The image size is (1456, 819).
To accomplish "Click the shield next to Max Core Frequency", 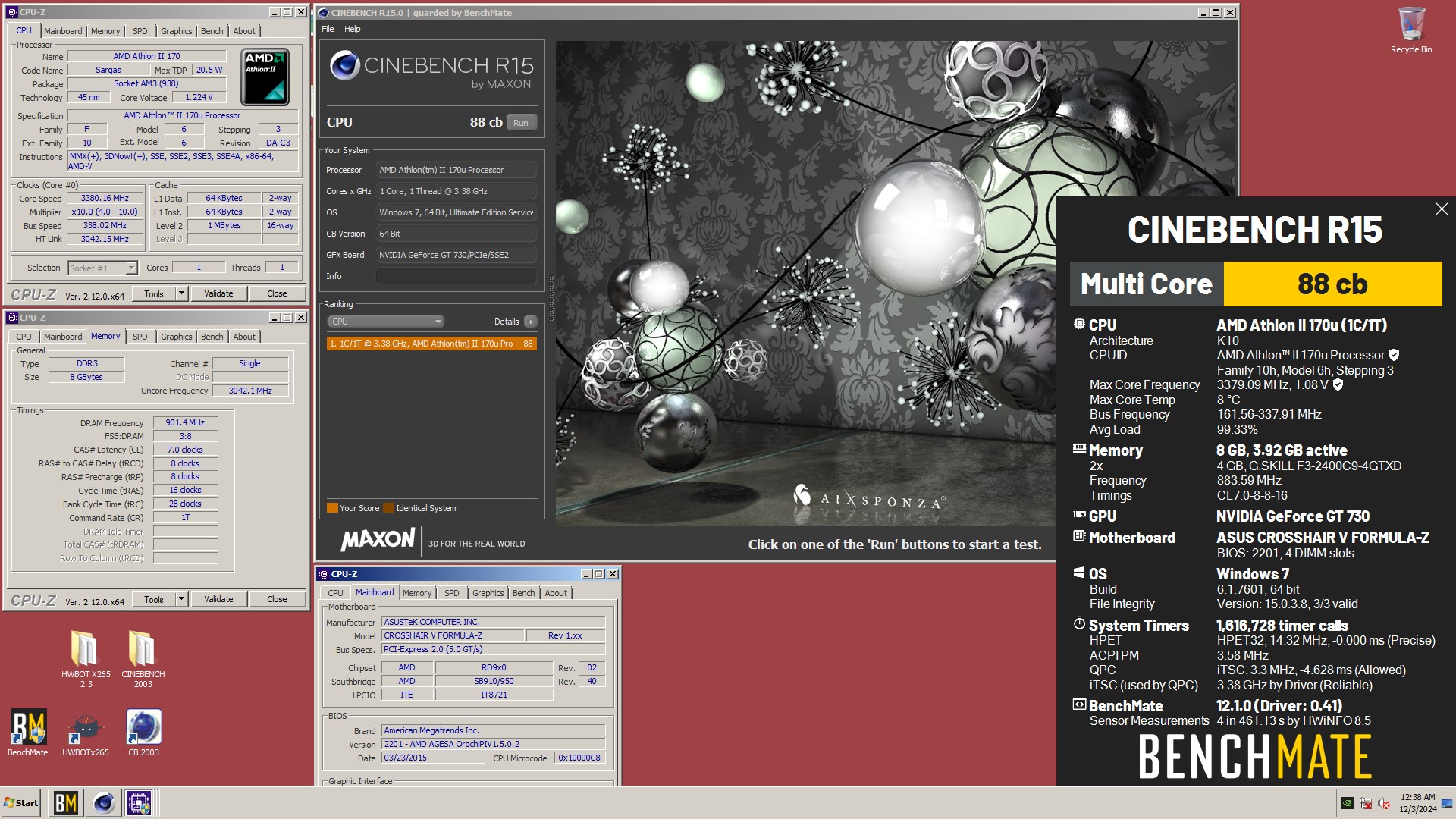I will (x=1338, y=384).
